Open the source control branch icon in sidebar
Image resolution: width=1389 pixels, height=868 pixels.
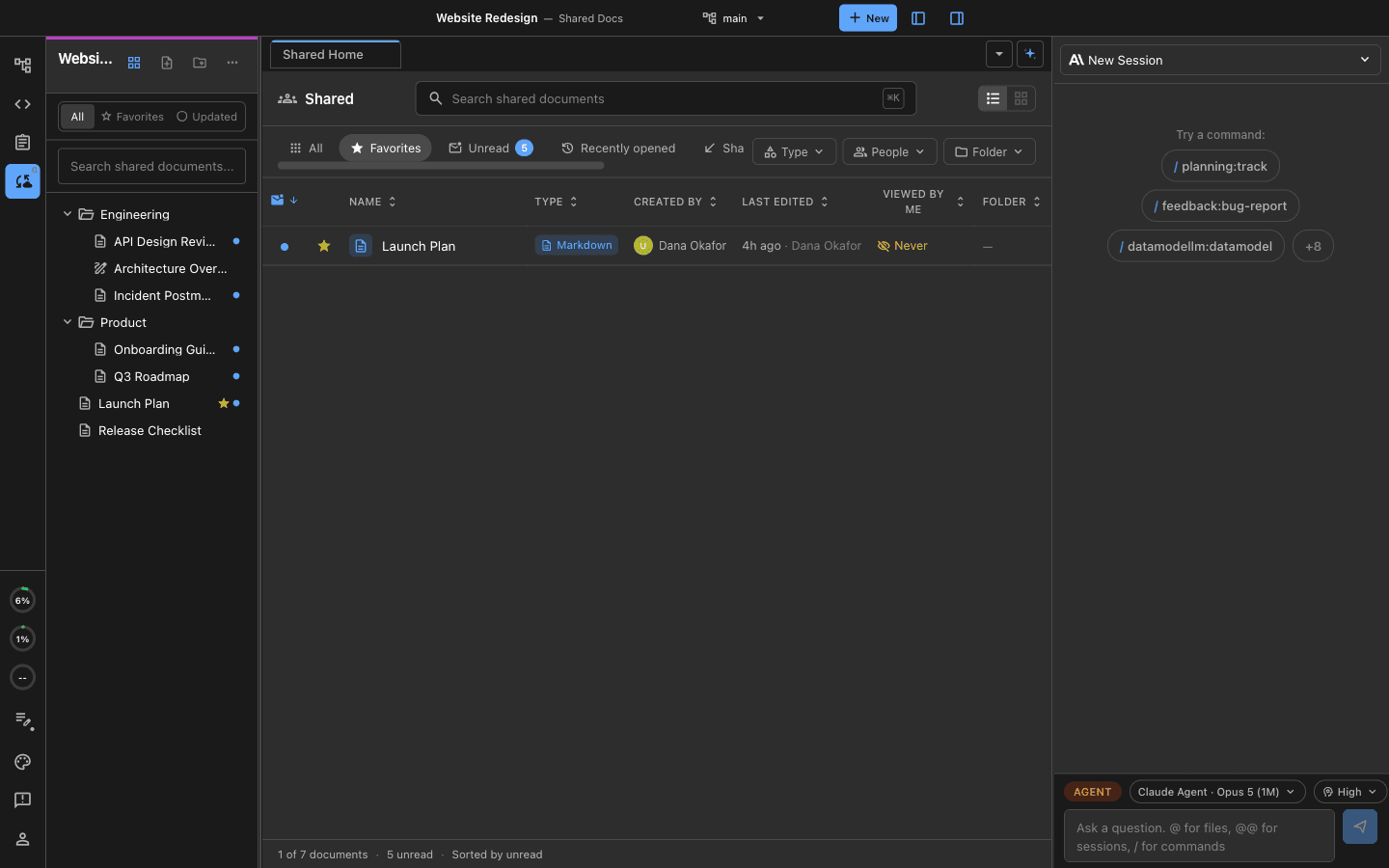[22, 66]
